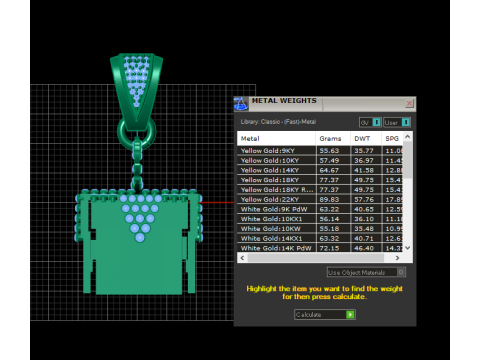Select the Yellow Gold:18KY R... row
The height and width of the screenshot is (360, 480).
tap(320, 190)
